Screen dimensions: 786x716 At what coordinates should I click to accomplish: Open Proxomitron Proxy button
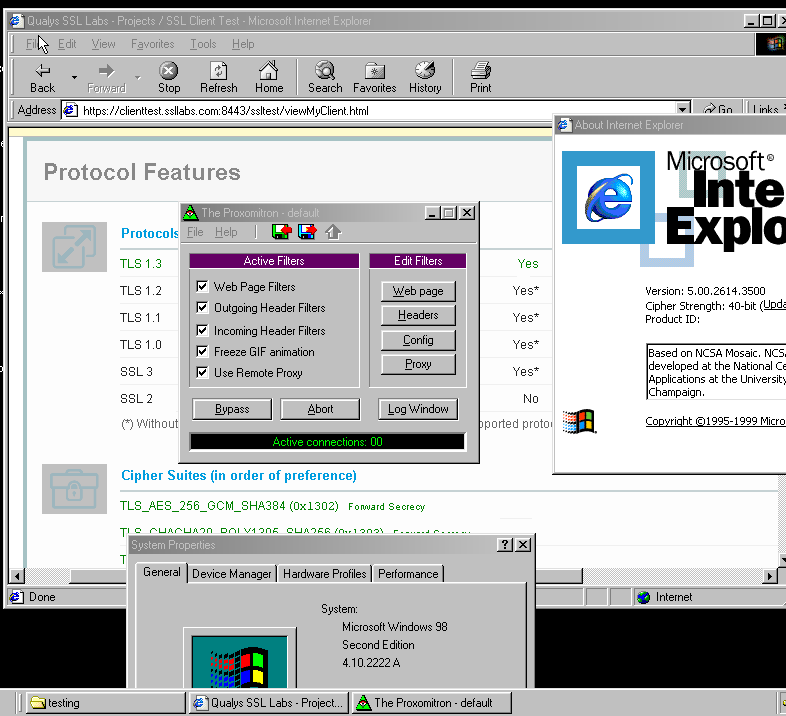tap(418, 365)
